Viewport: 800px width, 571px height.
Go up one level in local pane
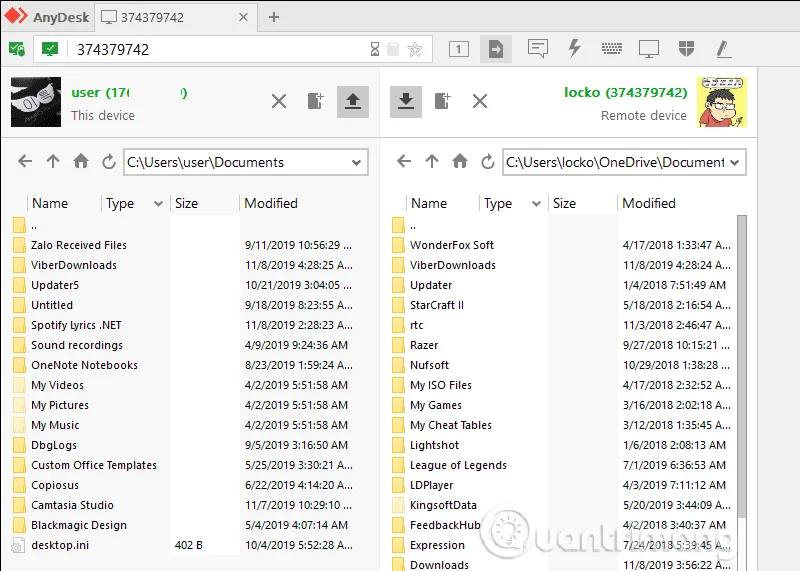(53, 162)
